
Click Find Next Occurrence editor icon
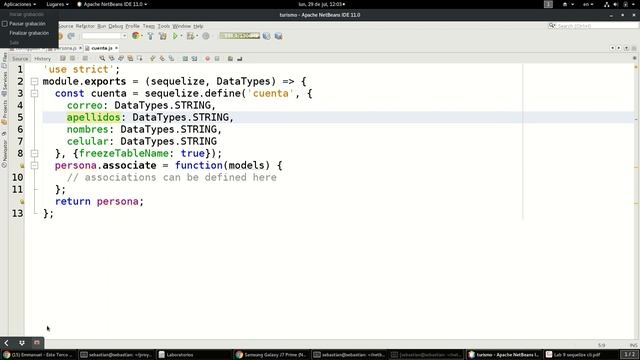pyautogui.click(x=121, y=59)
